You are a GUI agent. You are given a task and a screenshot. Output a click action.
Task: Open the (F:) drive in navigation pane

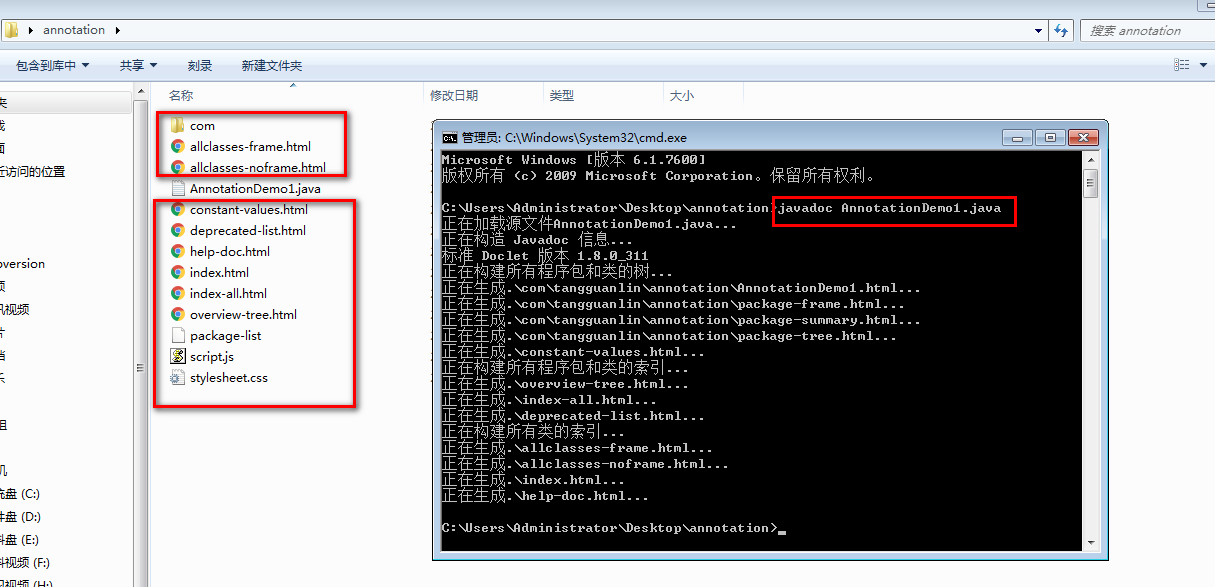click(24, 562)
